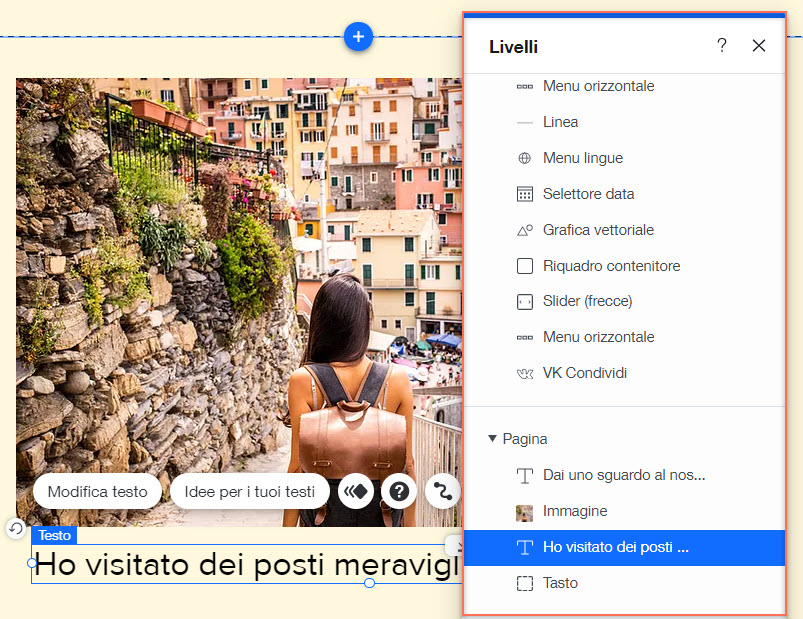Select the Riquadro contenitore layer
This screenshot has height=619, width=803.
pos(624,266)
